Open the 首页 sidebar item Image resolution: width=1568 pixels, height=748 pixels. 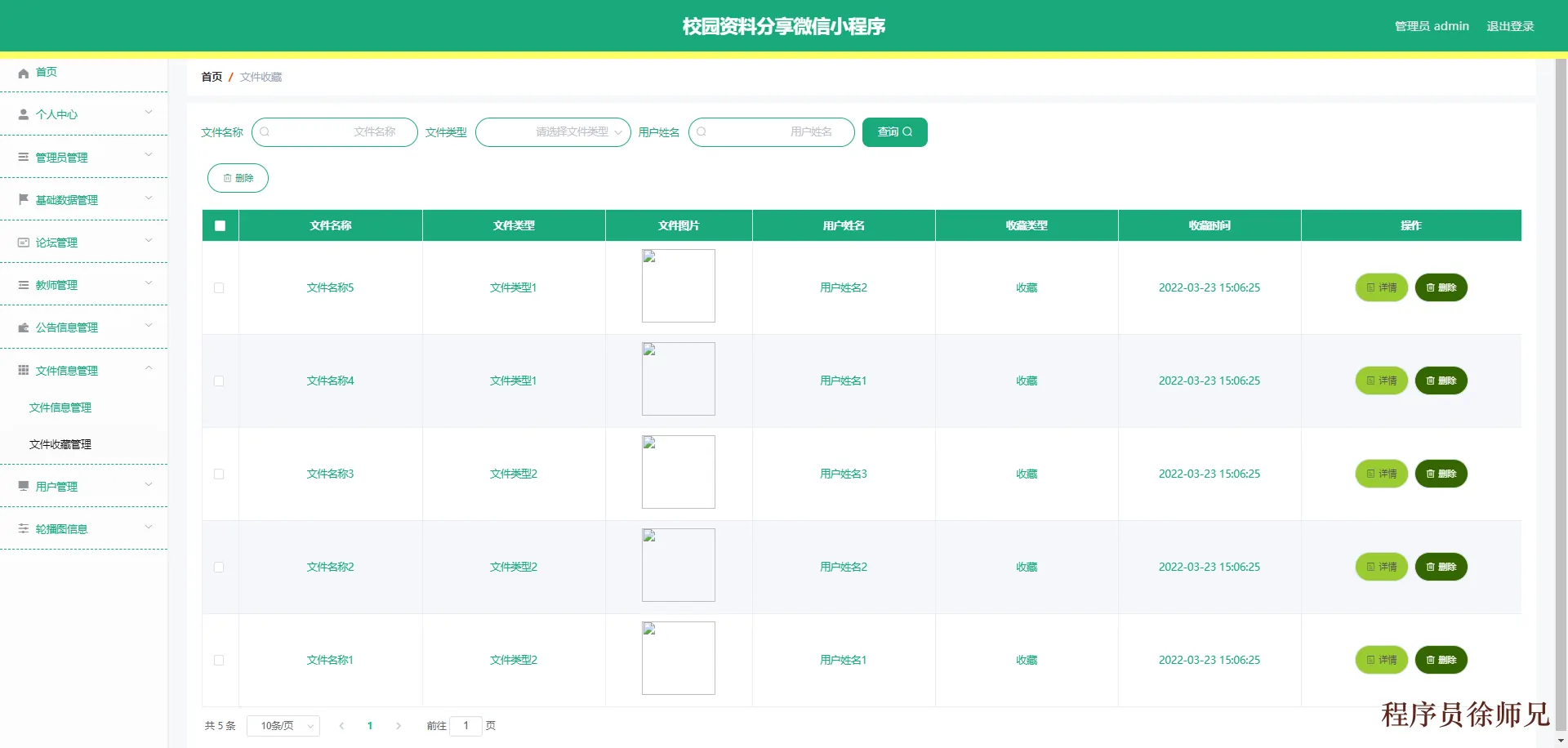(x=83, y=73)
